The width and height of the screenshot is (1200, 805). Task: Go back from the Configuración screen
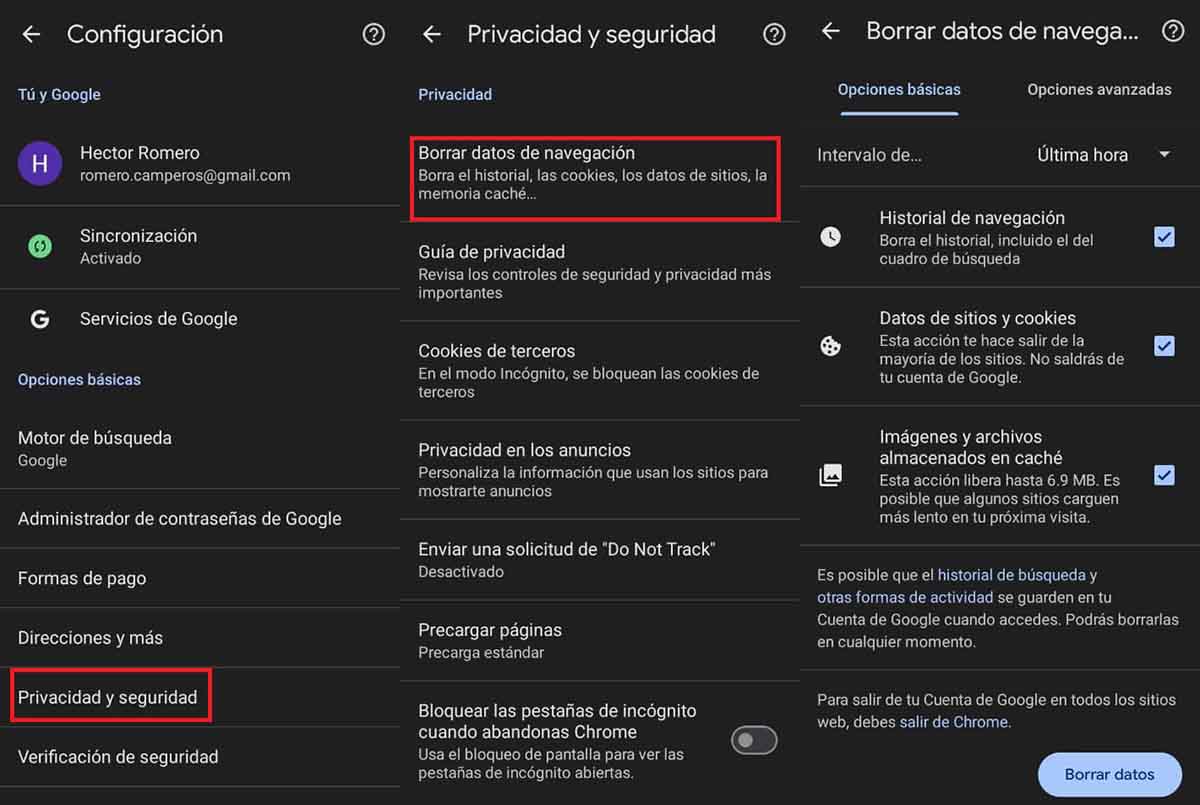coord(31,34)
